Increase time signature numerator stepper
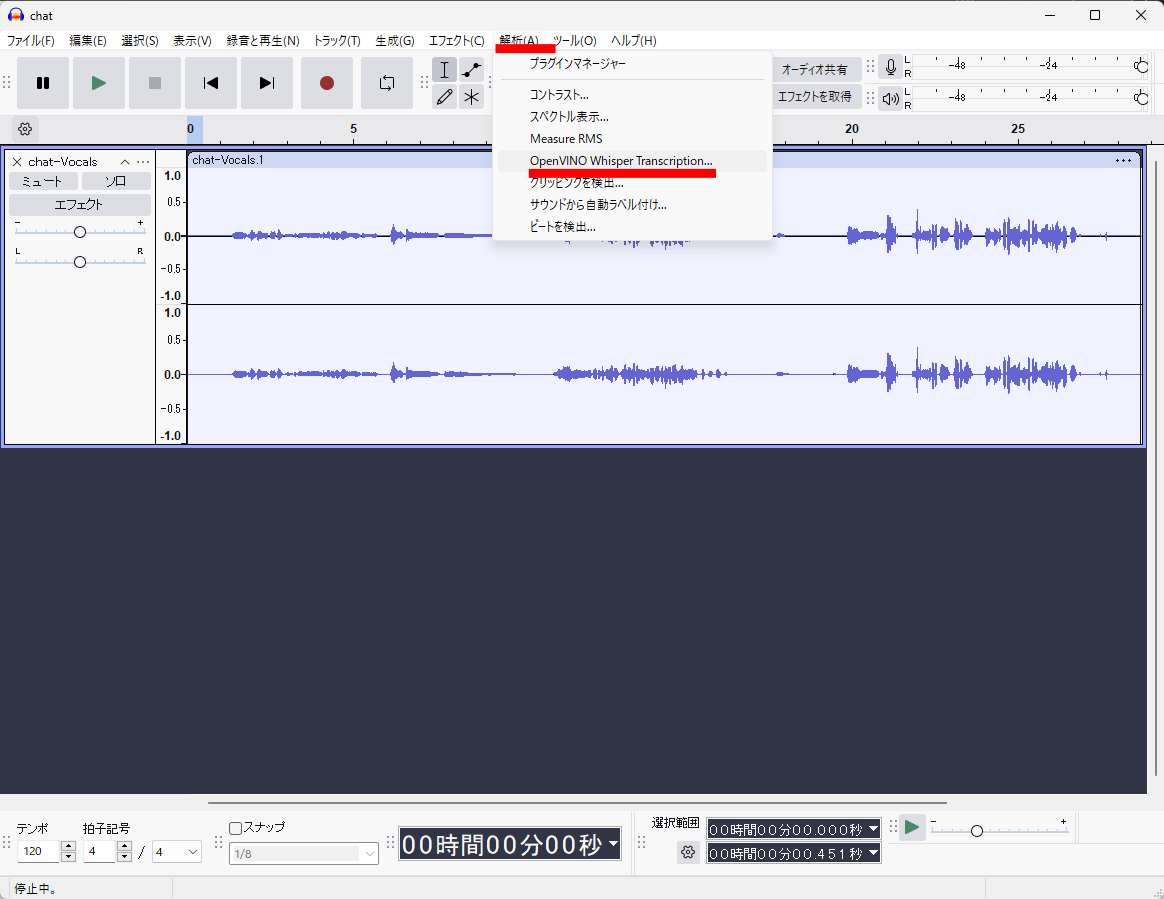Screen dimensions: 1164x899 pos(125,846)
